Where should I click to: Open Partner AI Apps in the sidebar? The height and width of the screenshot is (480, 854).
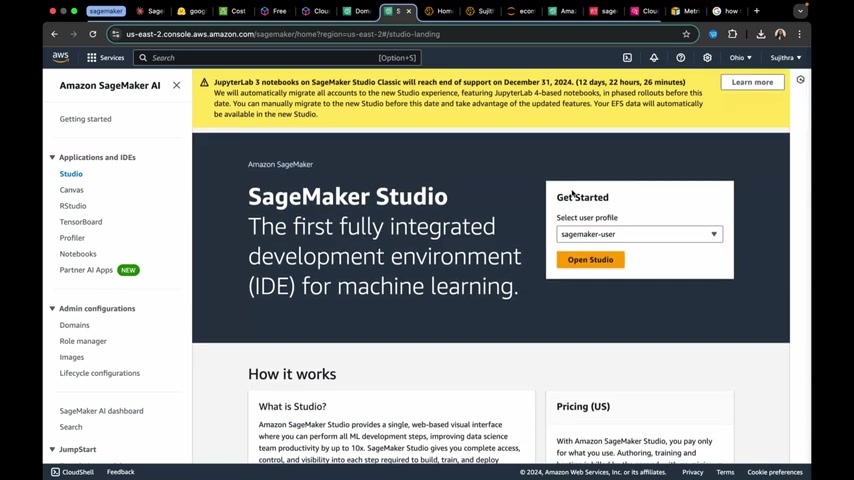pyautogui.click(x=86, y=270)
